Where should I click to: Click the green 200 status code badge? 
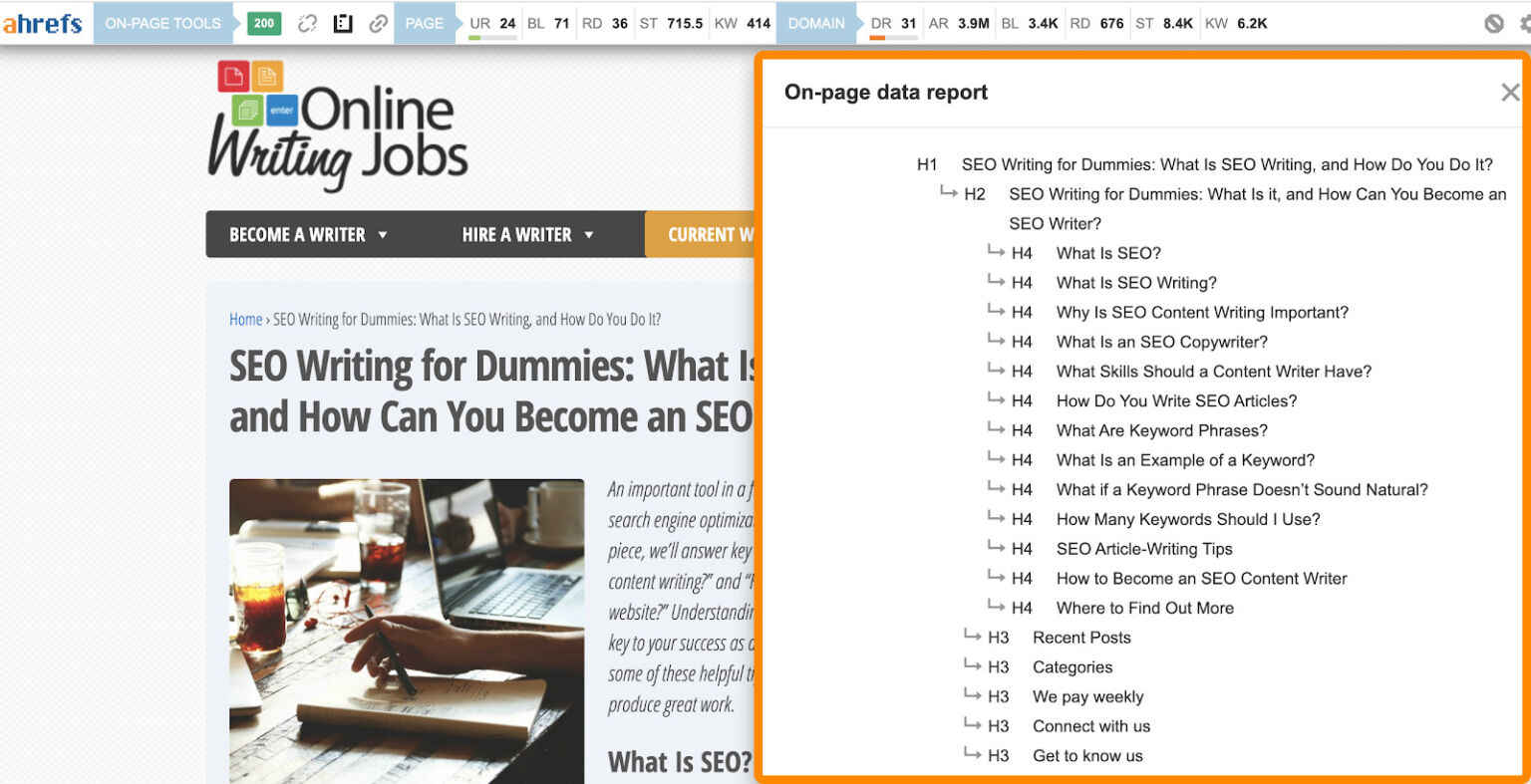coord(262,22)
